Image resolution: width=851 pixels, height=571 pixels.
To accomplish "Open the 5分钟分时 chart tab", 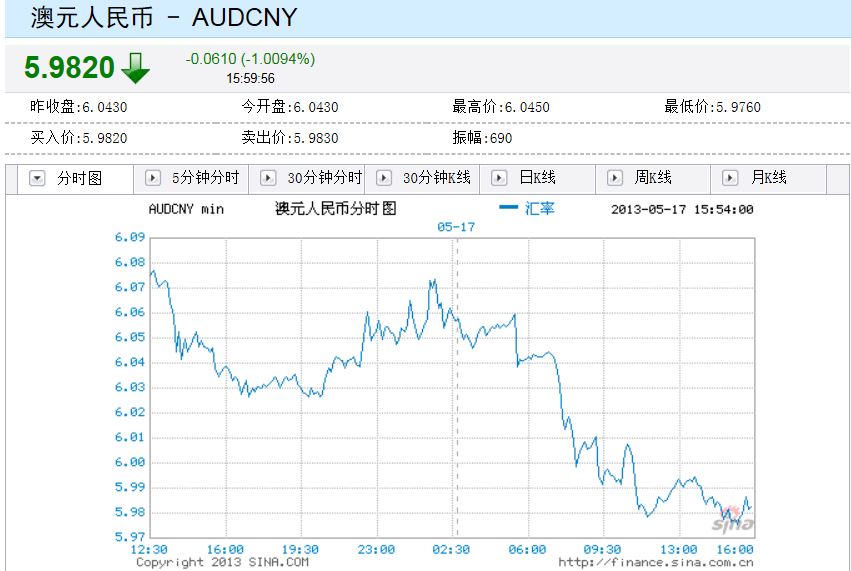I will click(191, 179).
